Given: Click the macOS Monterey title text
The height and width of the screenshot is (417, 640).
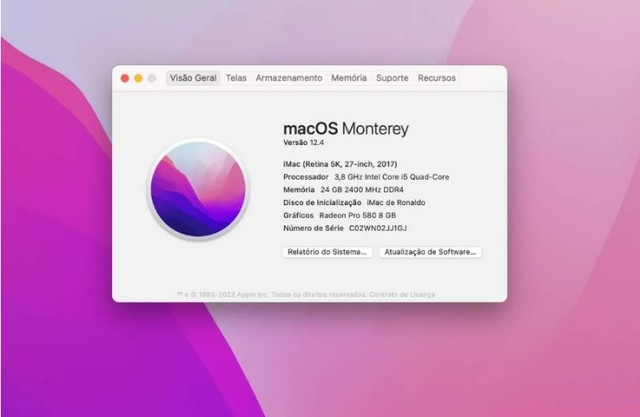Looking at the screenshot, I should pyautogui.click(x=346, y=129).
